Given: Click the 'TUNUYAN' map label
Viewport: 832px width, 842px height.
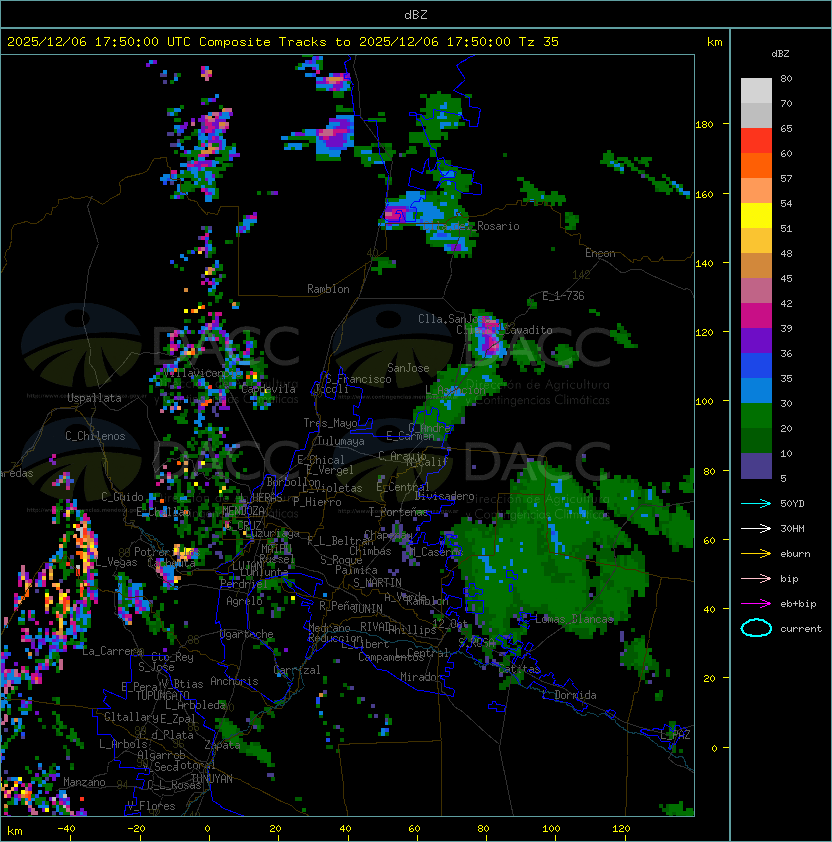Looking at the screenshot, I should point(212,779).
